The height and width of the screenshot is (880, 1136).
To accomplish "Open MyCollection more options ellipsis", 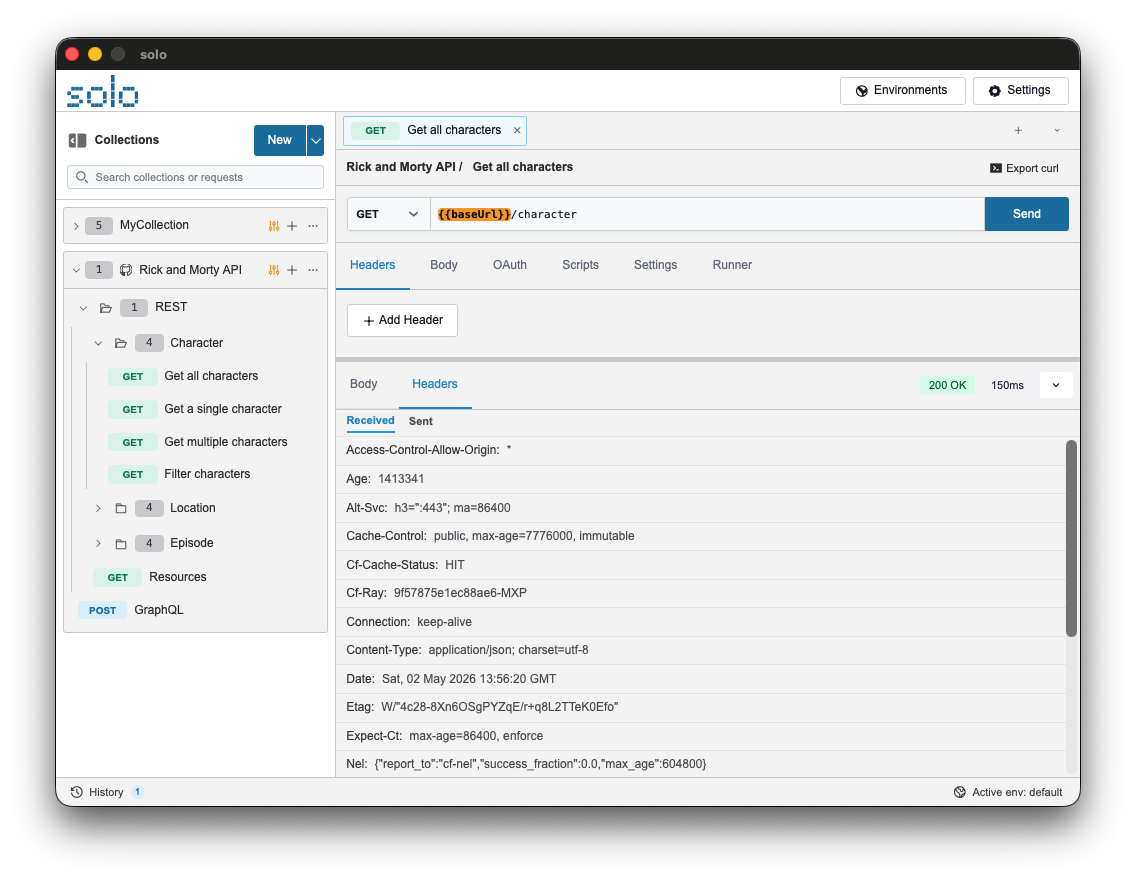I will [x=313, y=226].
